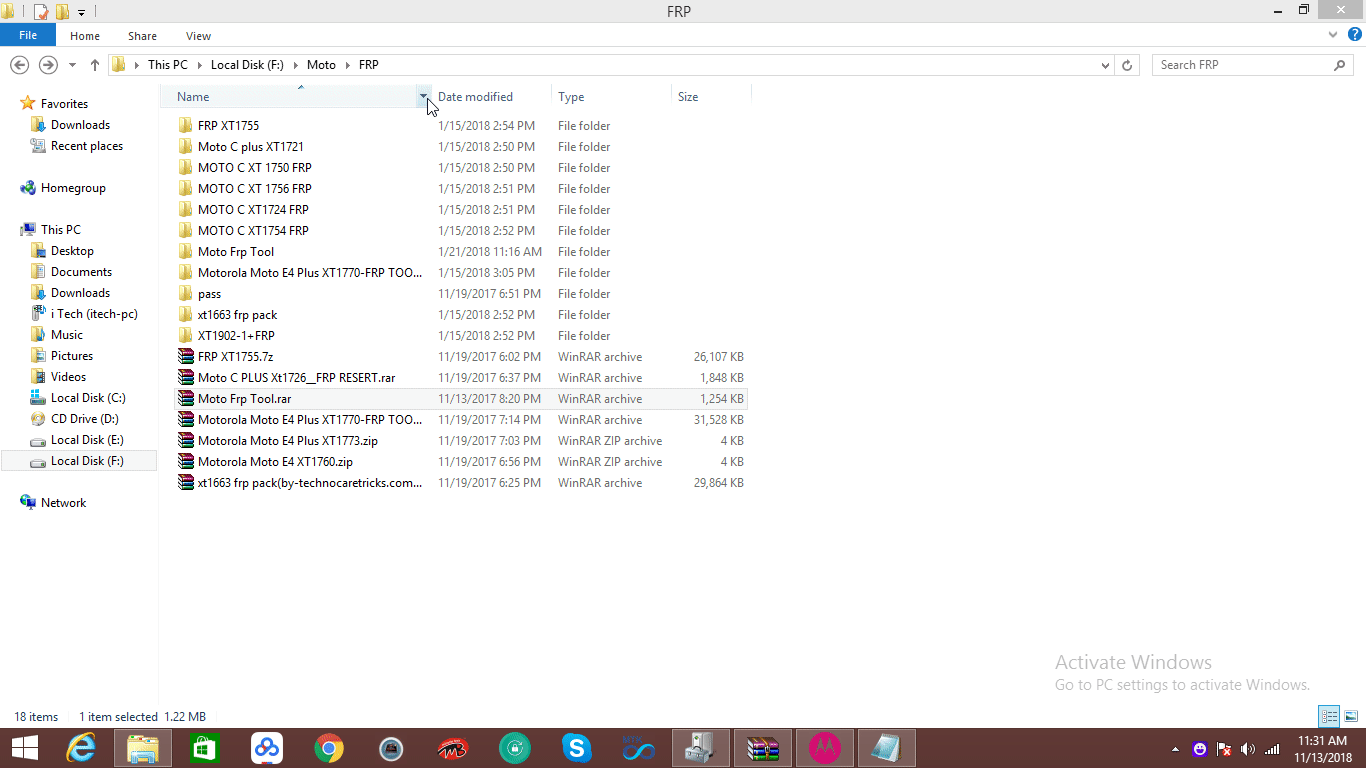This screenshot has height=768, width=1366.
Task: Open recent locations dropdown arrow
Action: tap(72, 65)
